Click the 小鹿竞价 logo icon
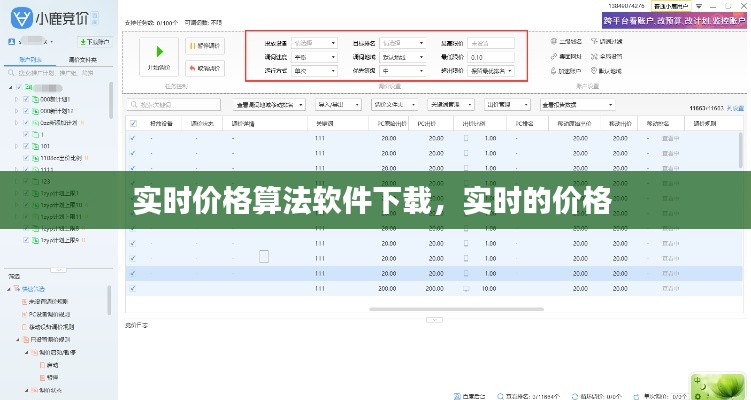The height and width of the screenshot is (400, 751). 20,17
